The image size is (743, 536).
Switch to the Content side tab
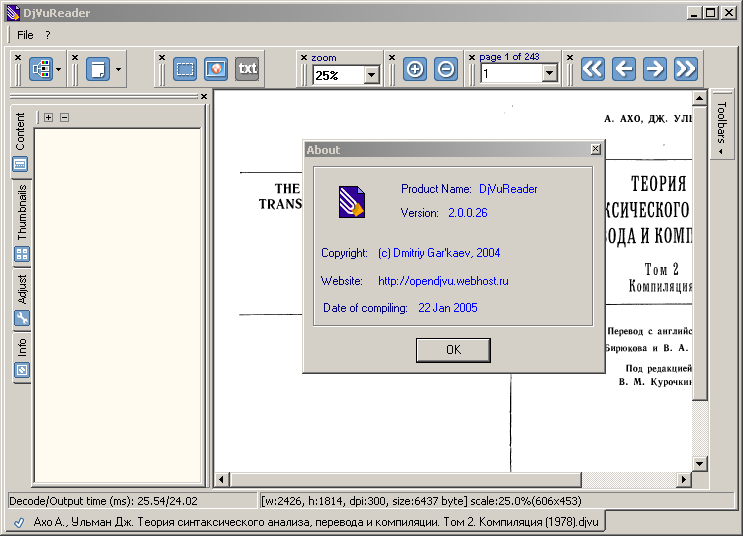(20, 142)
